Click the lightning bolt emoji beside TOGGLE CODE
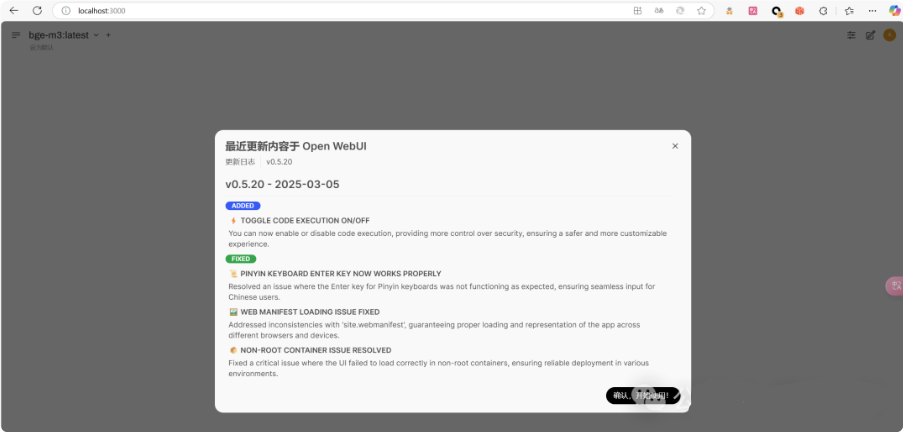The image size is (903, 432). tap(233, 221)
